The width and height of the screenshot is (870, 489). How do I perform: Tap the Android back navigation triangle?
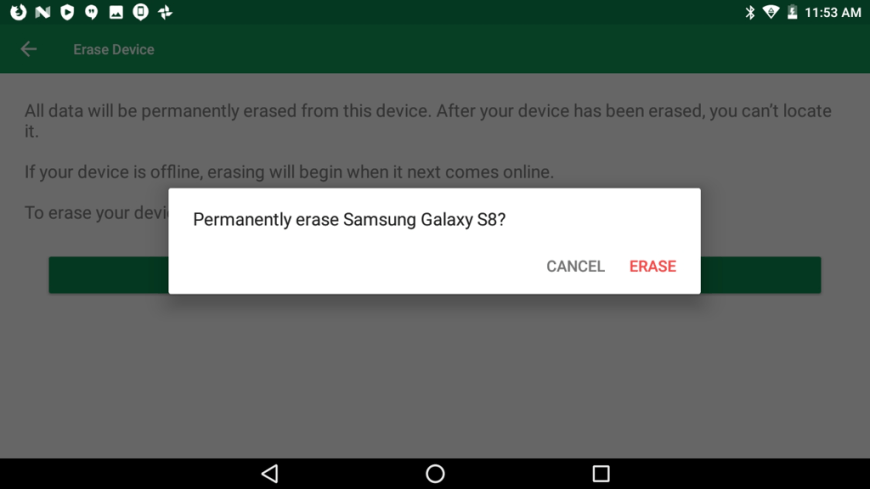270,473
